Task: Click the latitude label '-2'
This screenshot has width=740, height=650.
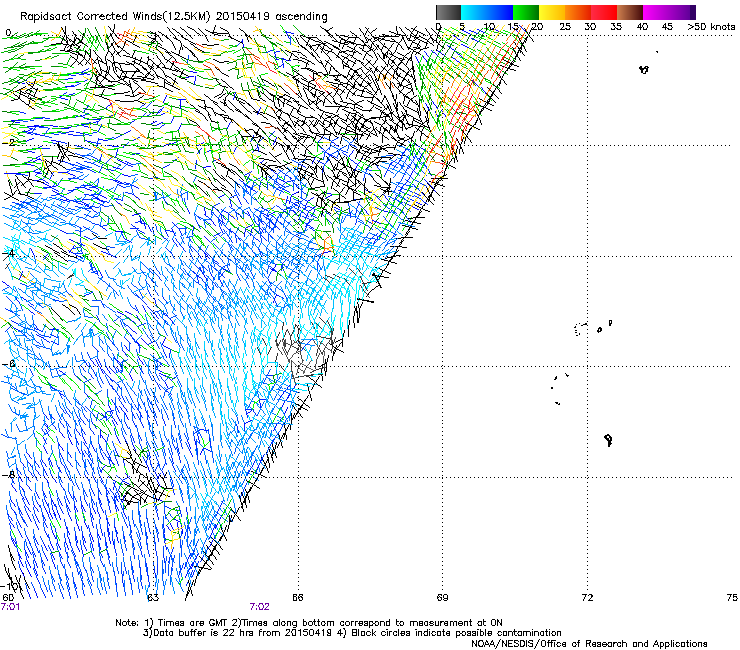Action: tap(8, 143)
